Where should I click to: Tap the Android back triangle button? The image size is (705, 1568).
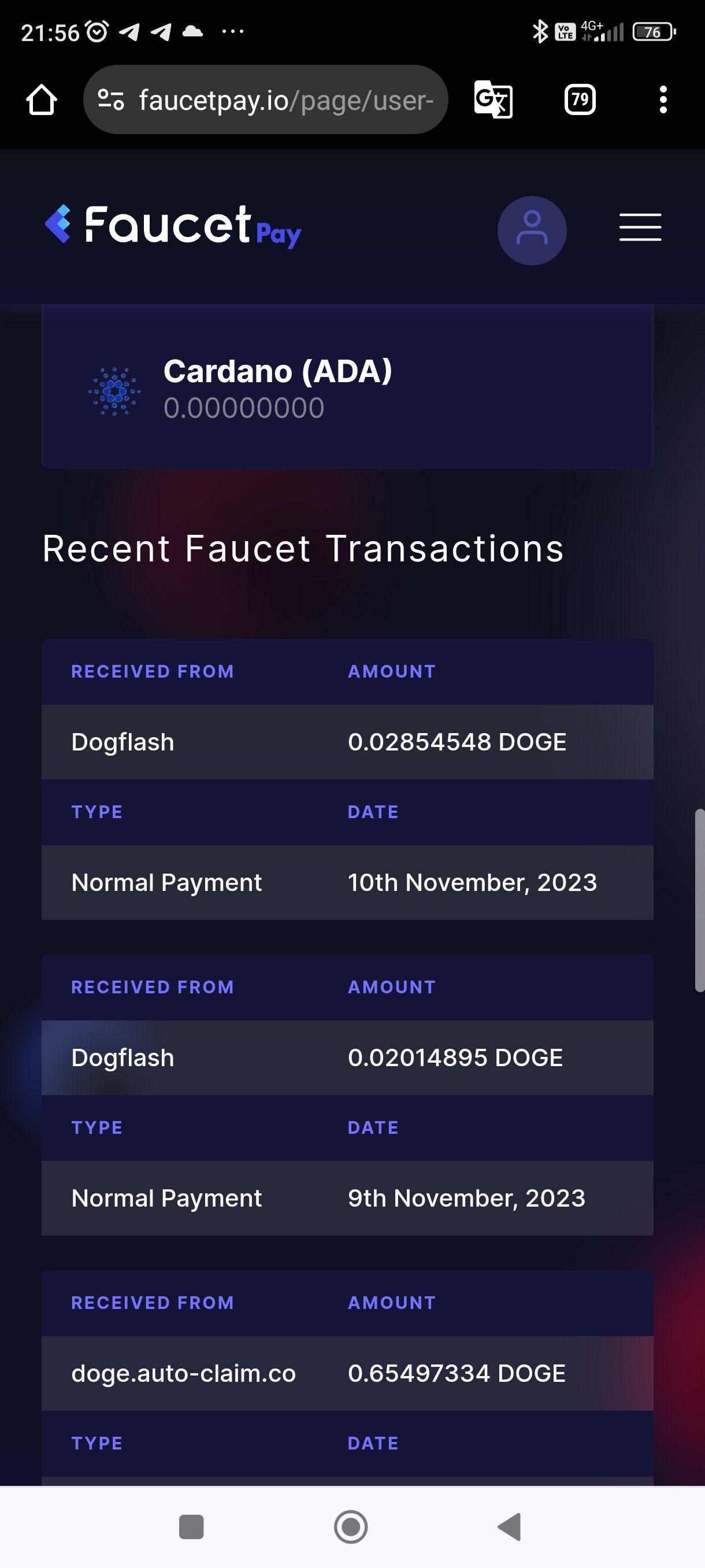(510, 1526)
